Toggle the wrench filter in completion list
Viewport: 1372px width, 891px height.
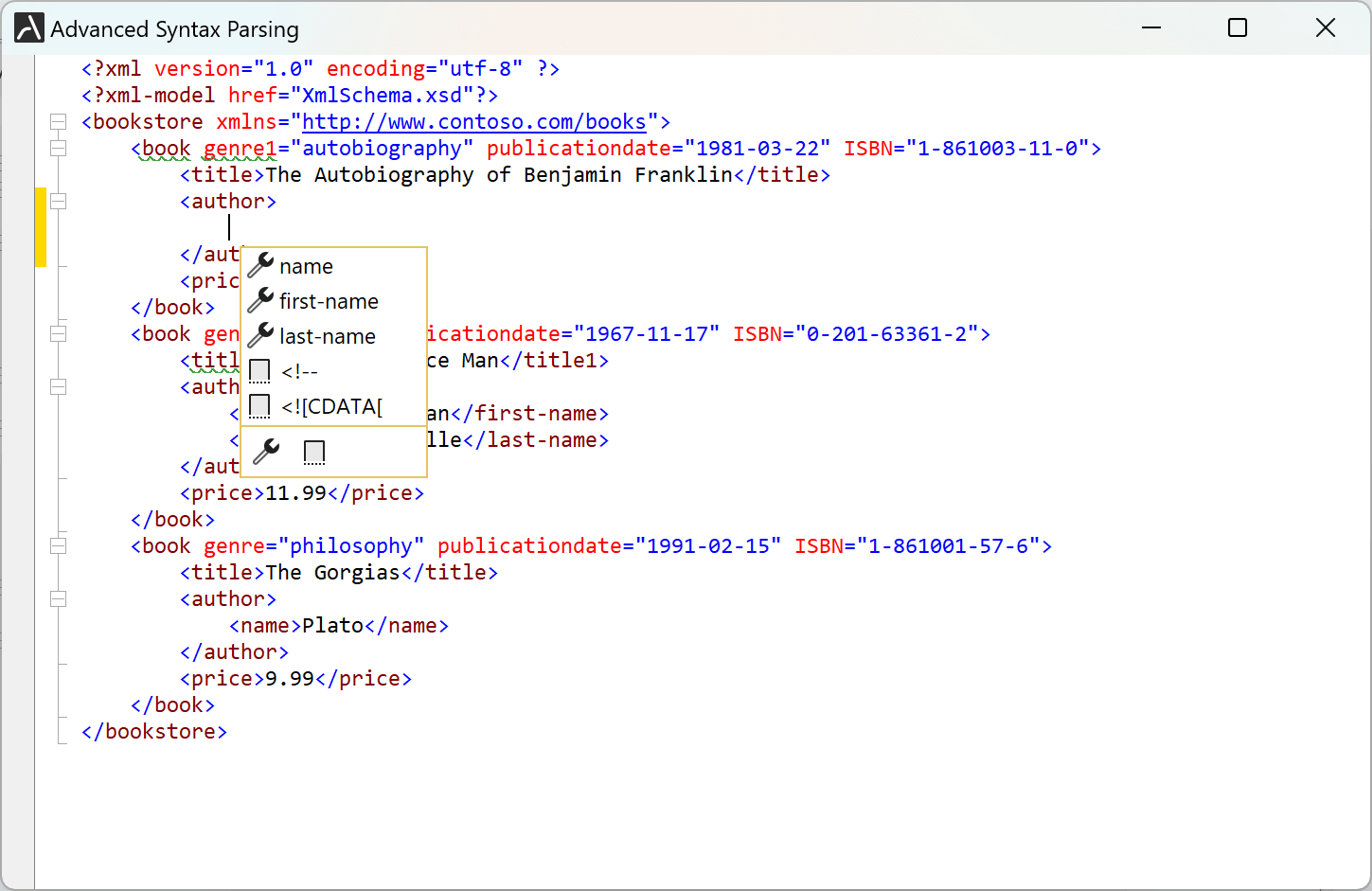(x=268, y=452)
